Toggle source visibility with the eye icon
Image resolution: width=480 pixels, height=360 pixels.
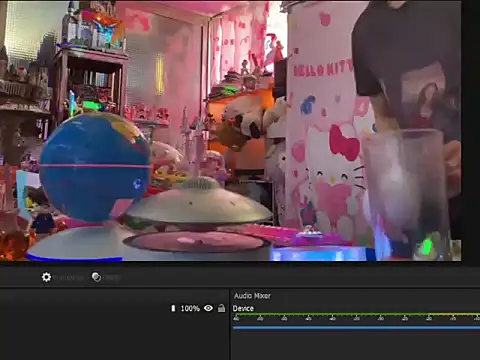point(208,308)
